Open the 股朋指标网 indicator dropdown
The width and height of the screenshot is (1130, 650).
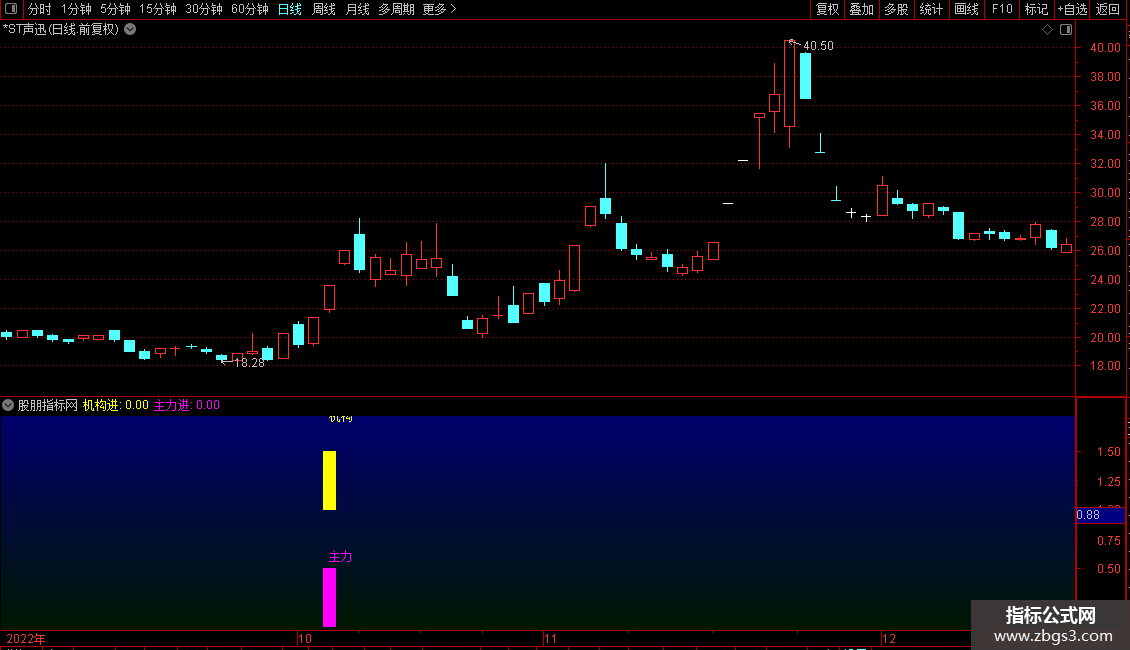tap(8, 405)
